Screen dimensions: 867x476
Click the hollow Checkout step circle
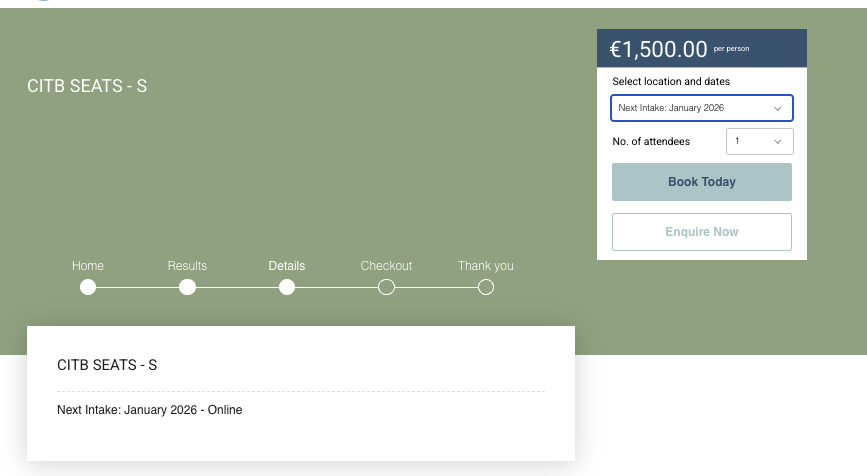pyautogui.click(x=386, y=288)
